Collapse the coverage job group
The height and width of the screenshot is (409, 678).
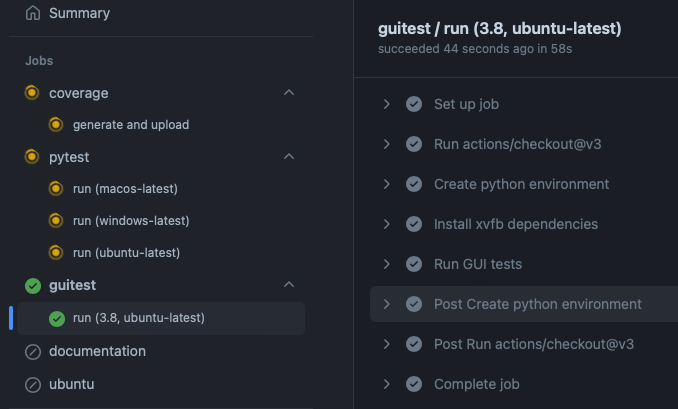point(289,93)
